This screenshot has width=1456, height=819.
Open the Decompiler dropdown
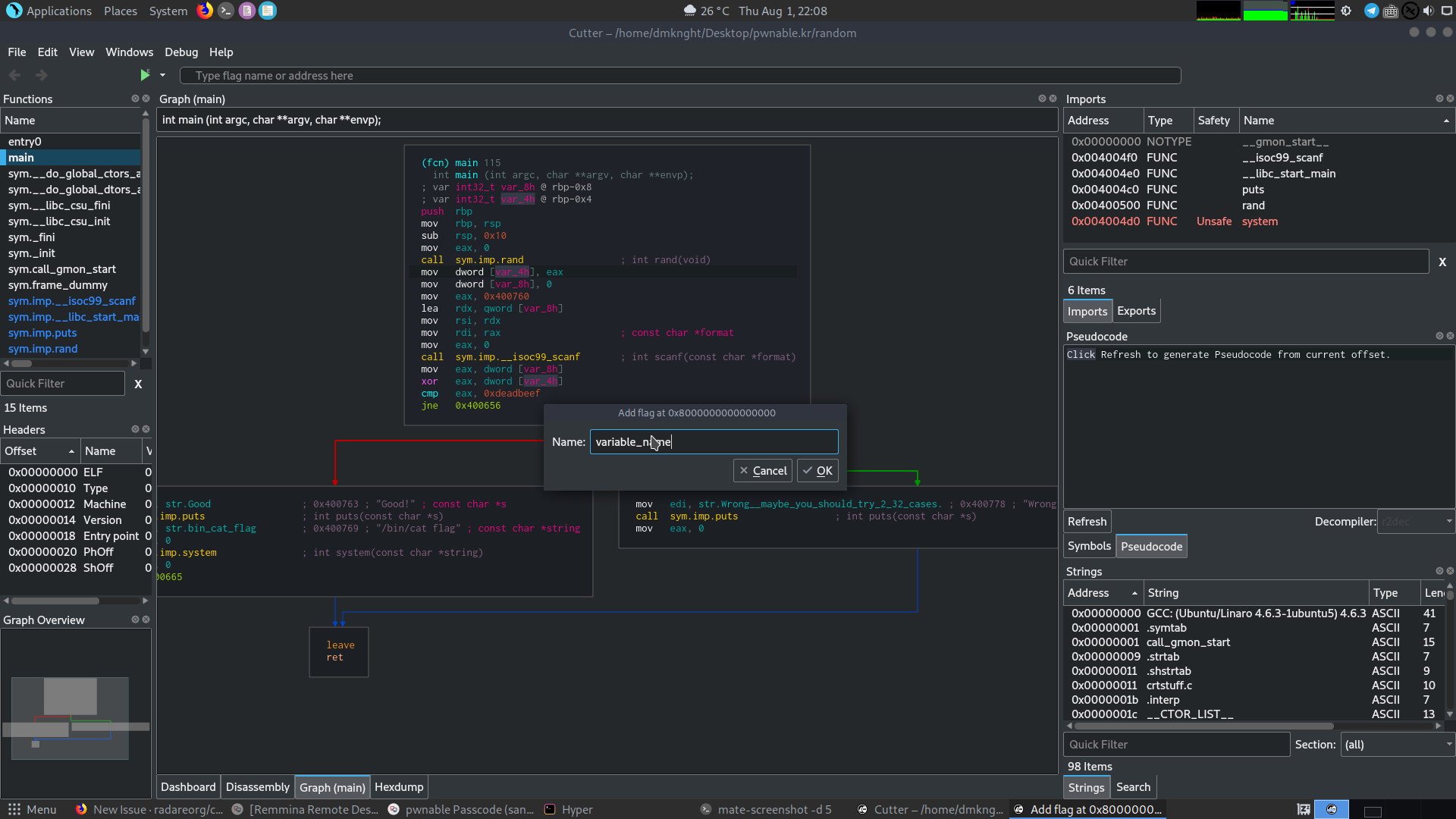pyautogui.click(x=1415, y=522)
